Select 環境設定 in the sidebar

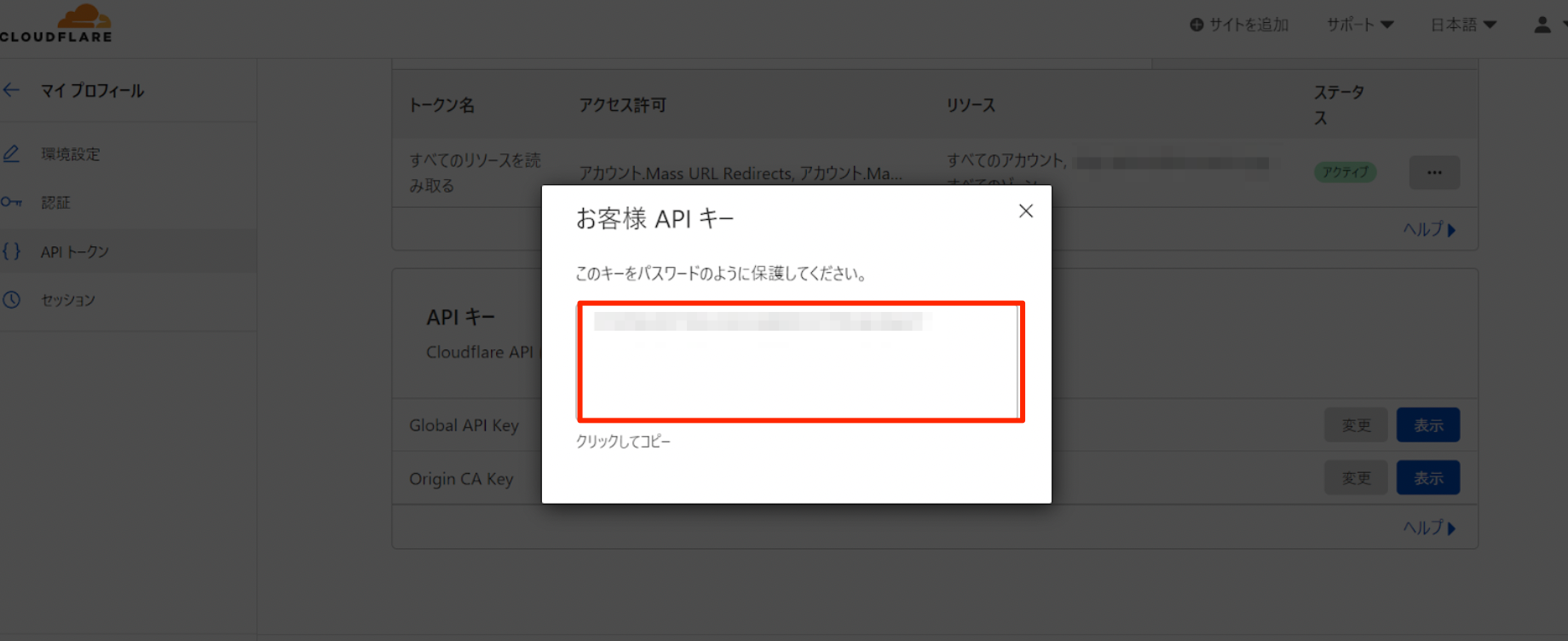(71, 154)
